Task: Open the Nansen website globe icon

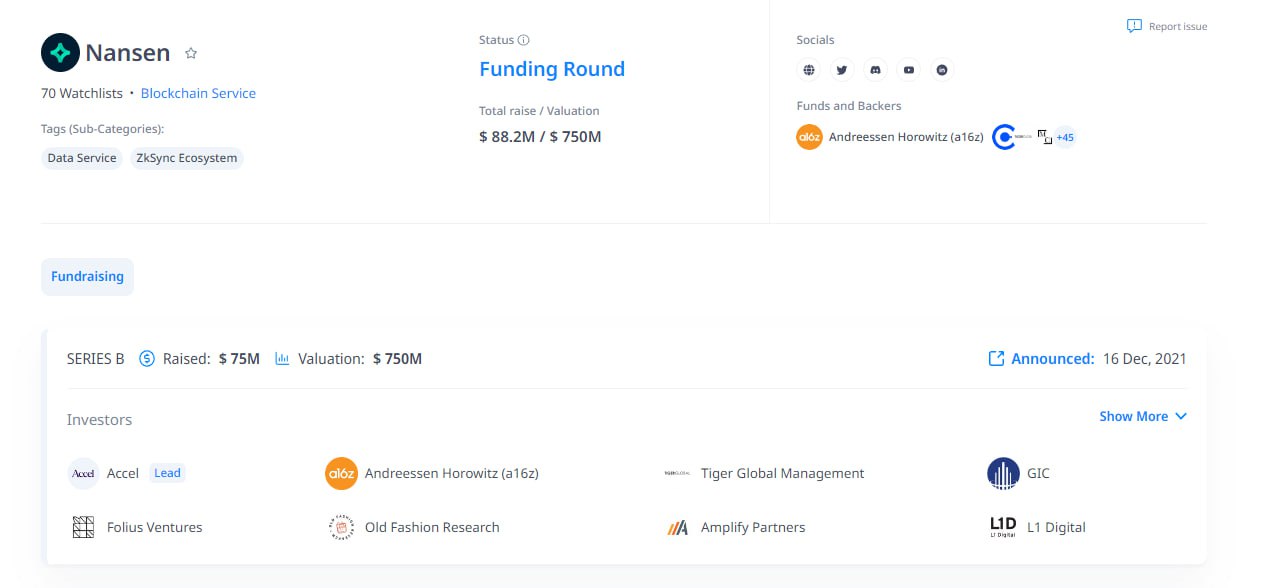Action: pos(809,70)
